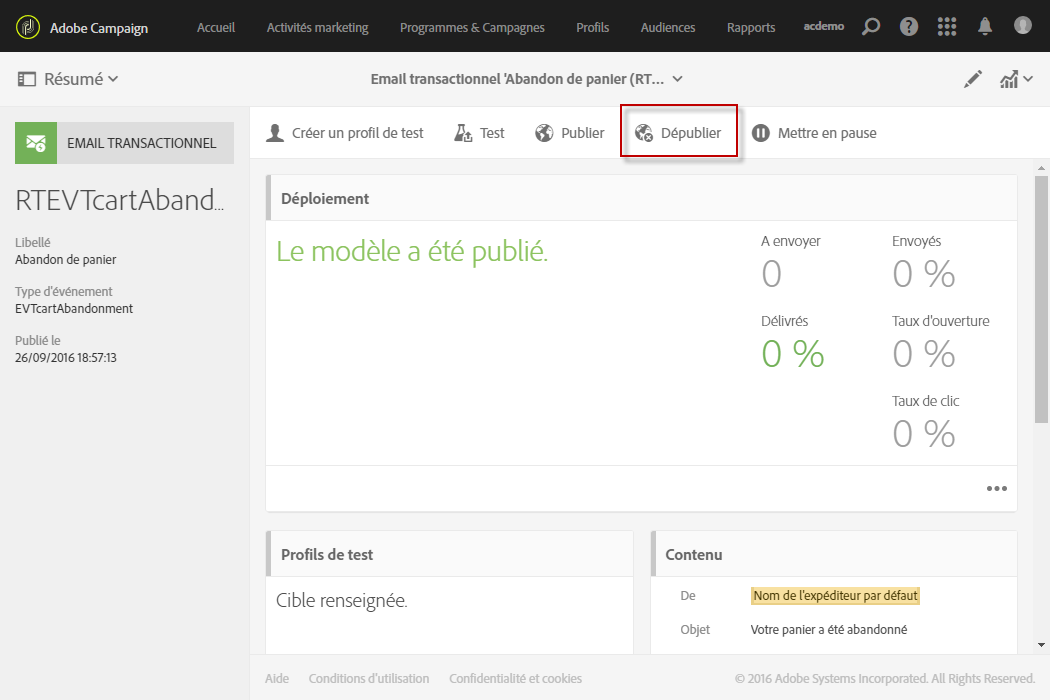Viewport: 1050px width, 700px height.
Task: Click the Envoyés 0 % value
Action: [924, 274]
